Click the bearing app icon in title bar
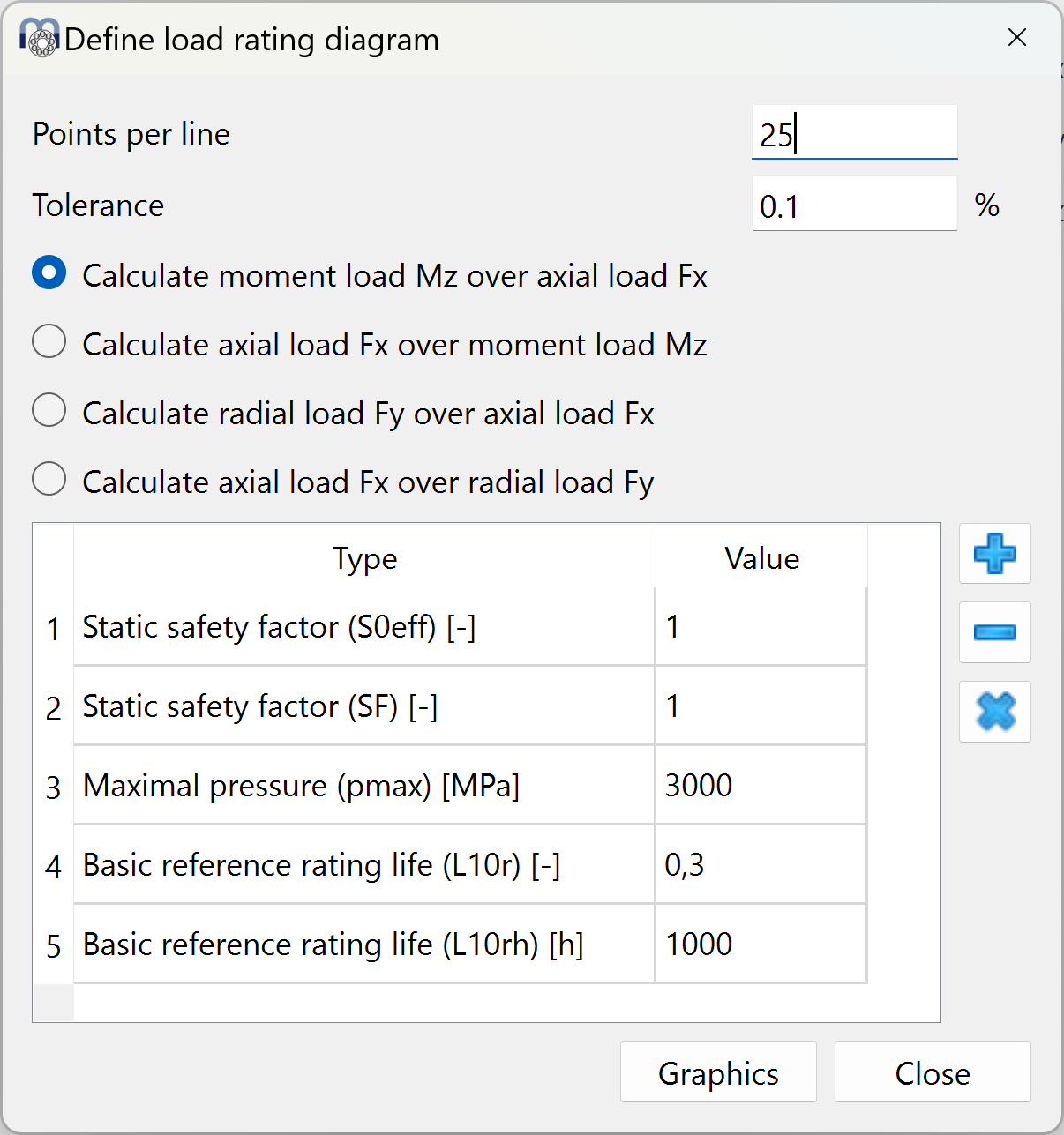This screenshot has width=1064, height=1135. pyautogui.click(x=40, y=39)
